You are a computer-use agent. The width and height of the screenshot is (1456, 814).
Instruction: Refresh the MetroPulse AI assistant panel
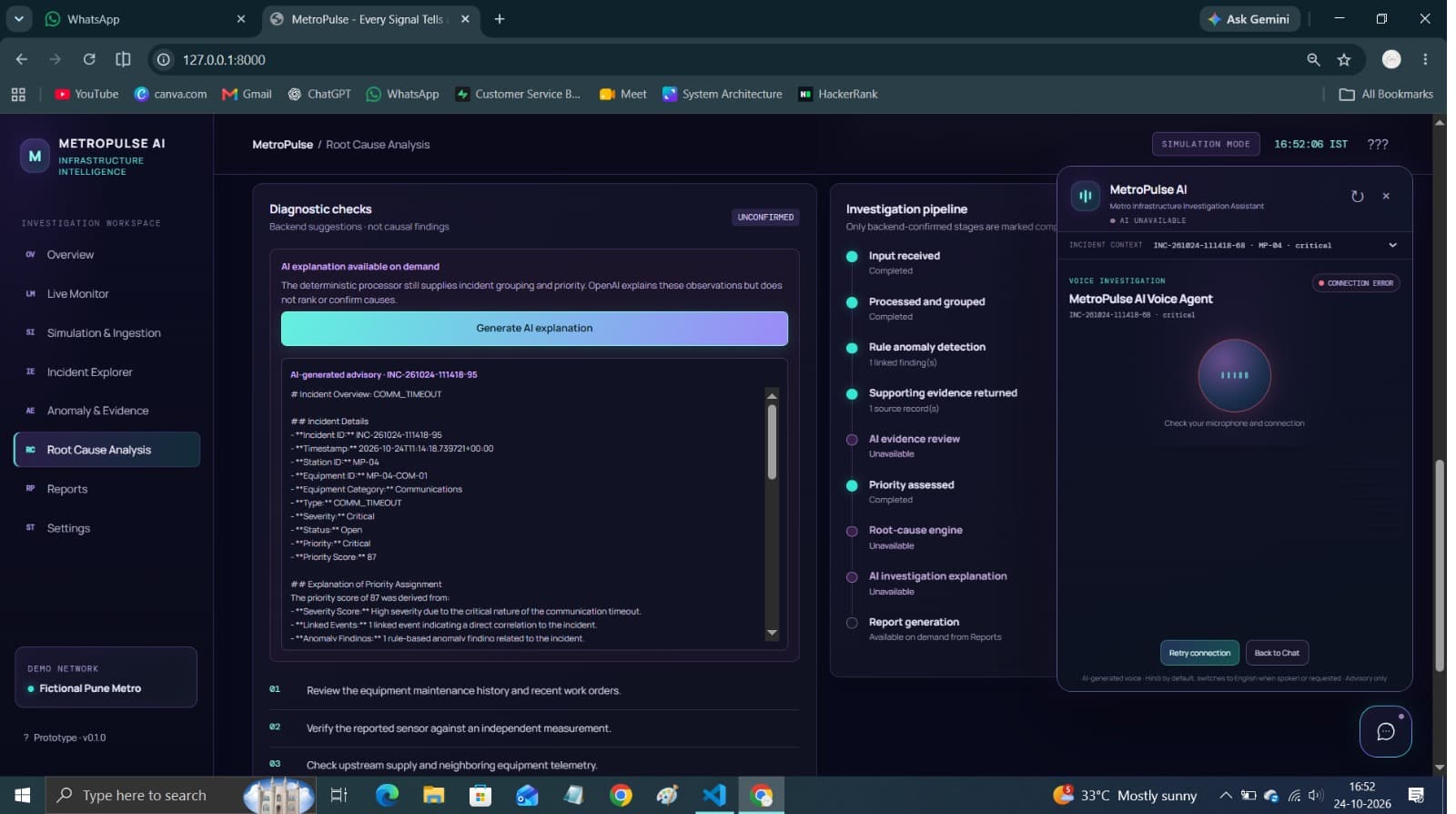(1357, 196)
